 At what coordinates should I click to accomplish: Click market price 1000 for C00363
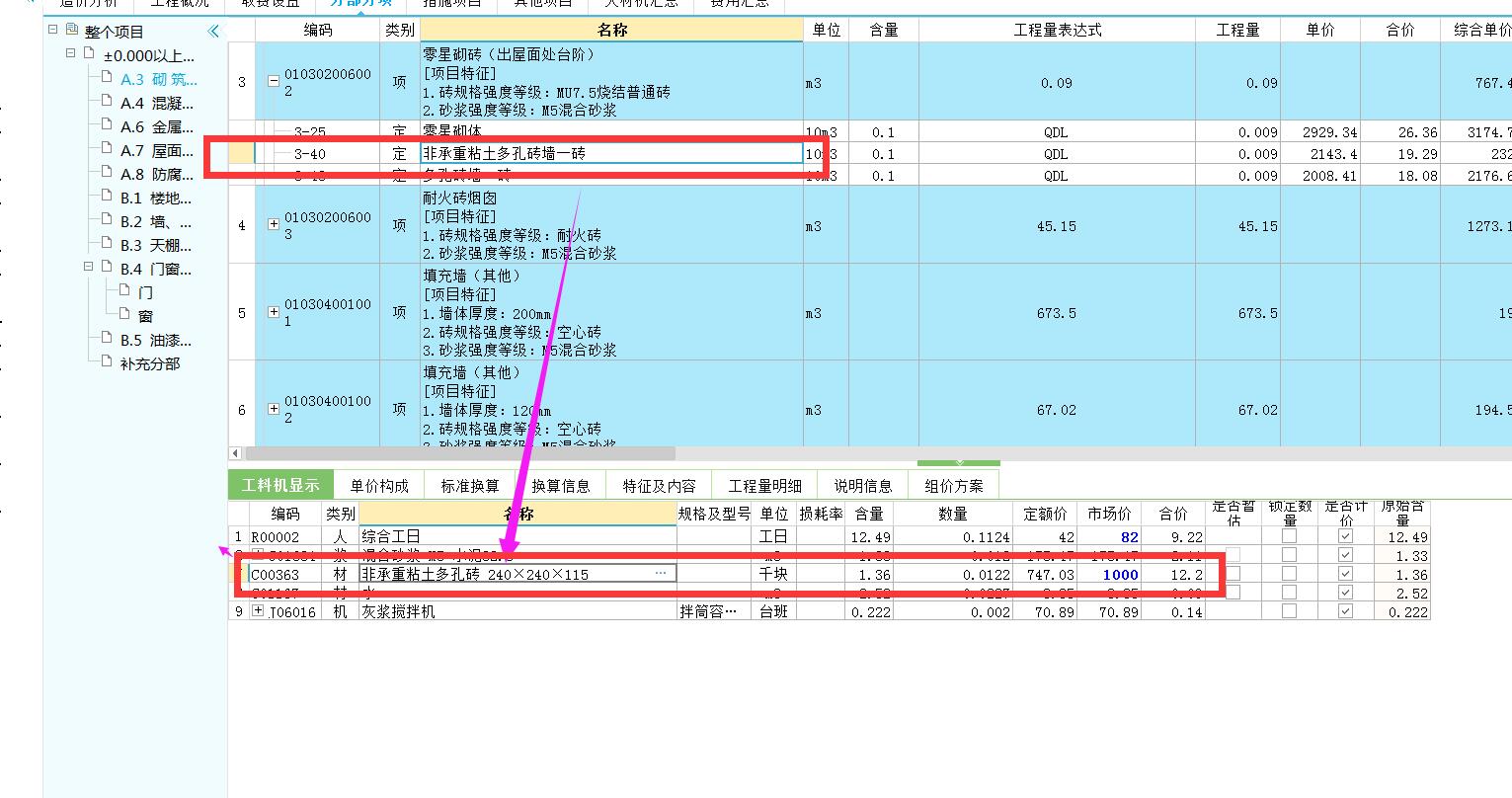point(1108,574)
